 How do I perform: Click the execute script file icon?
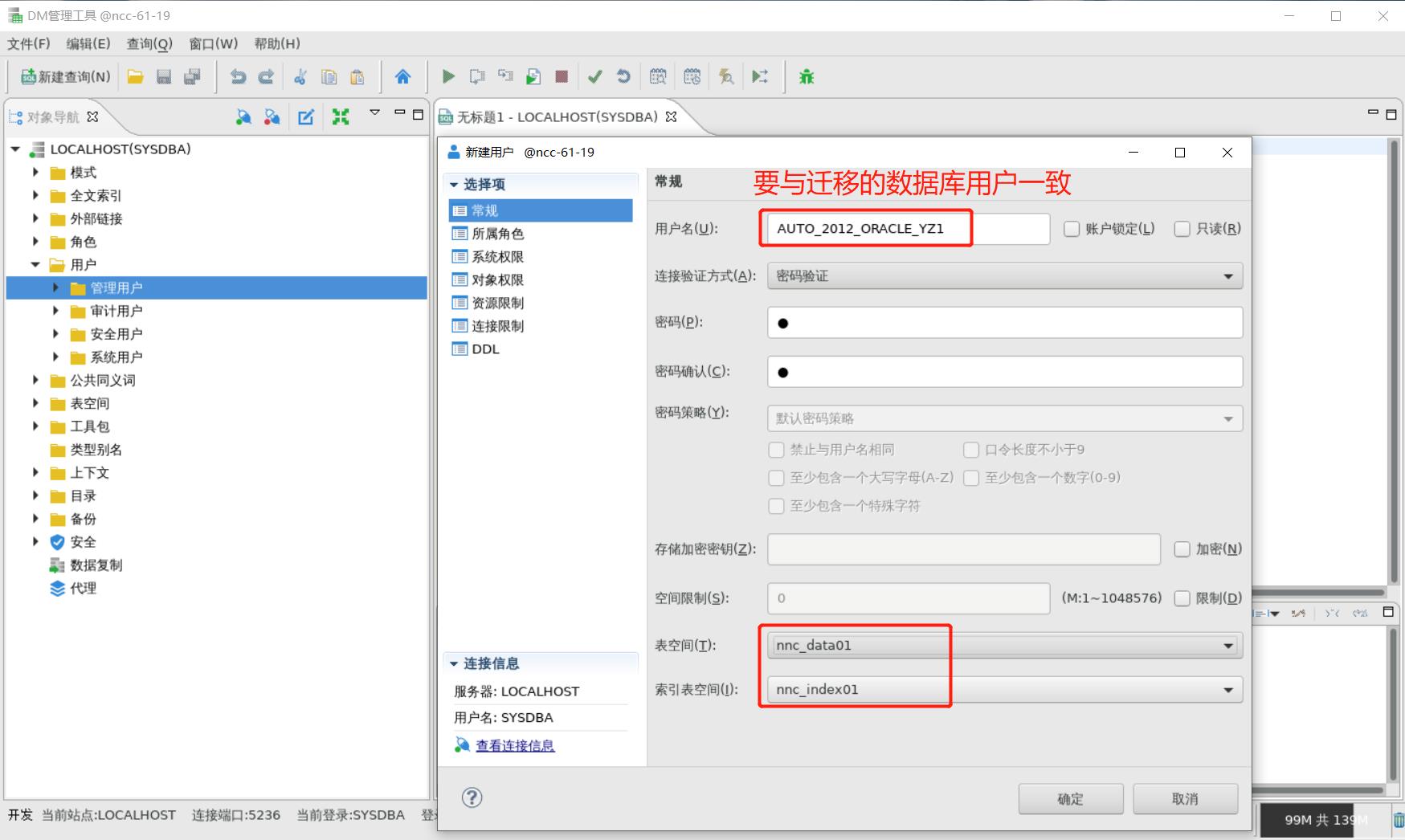tap(533, 77)
